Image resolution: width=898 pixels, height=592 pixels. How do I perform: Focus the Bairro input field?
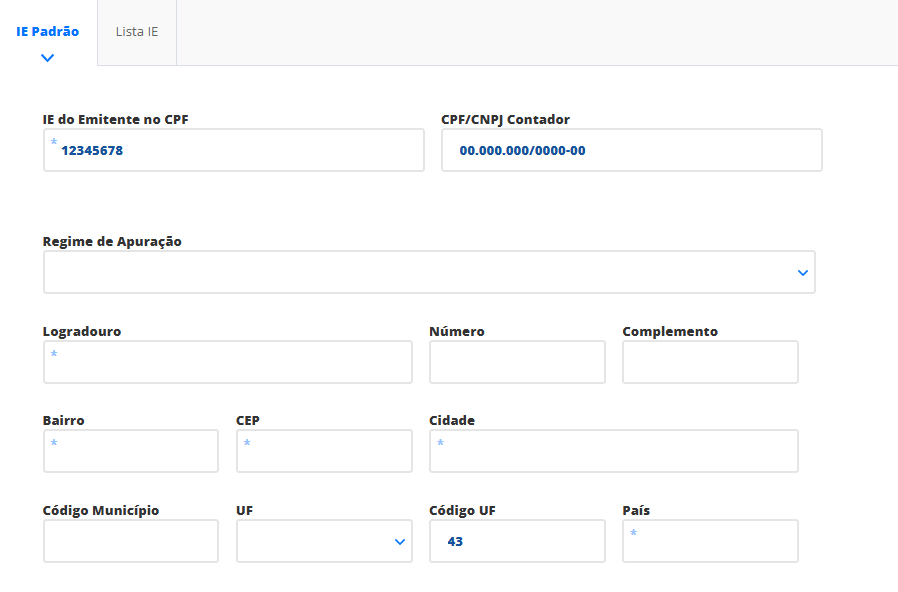pos(131,451)
